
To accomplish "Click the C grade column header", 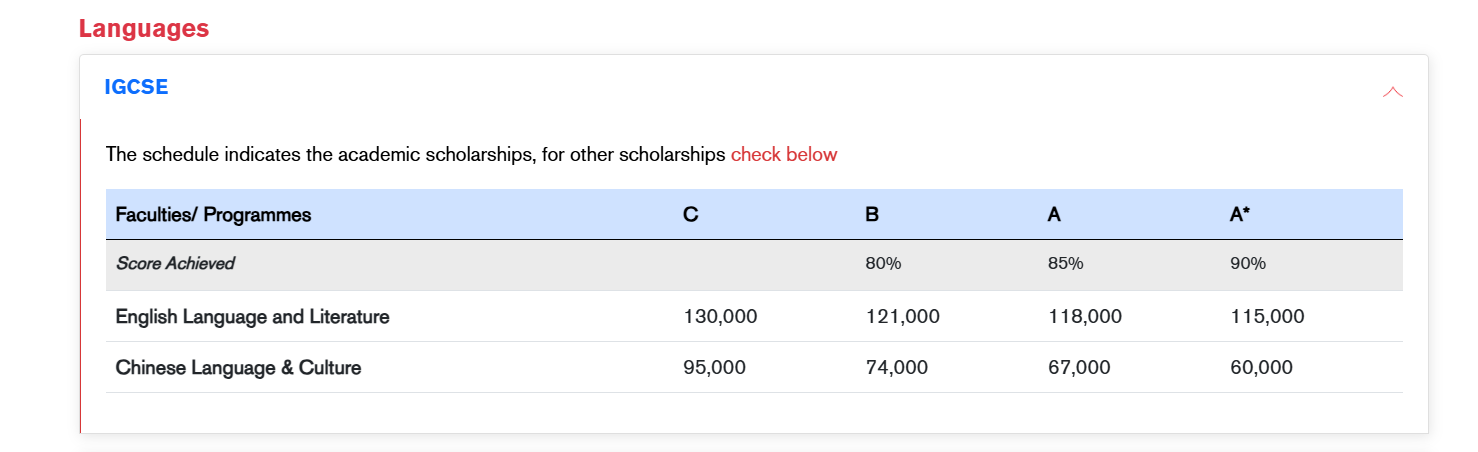I will 690,215.
